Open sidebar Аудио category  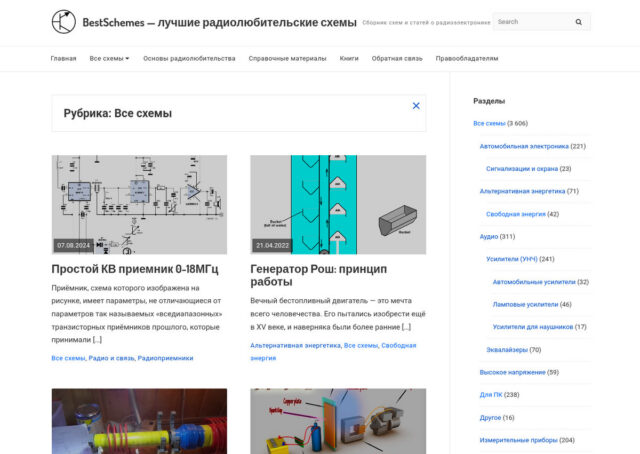click(489, 236)
